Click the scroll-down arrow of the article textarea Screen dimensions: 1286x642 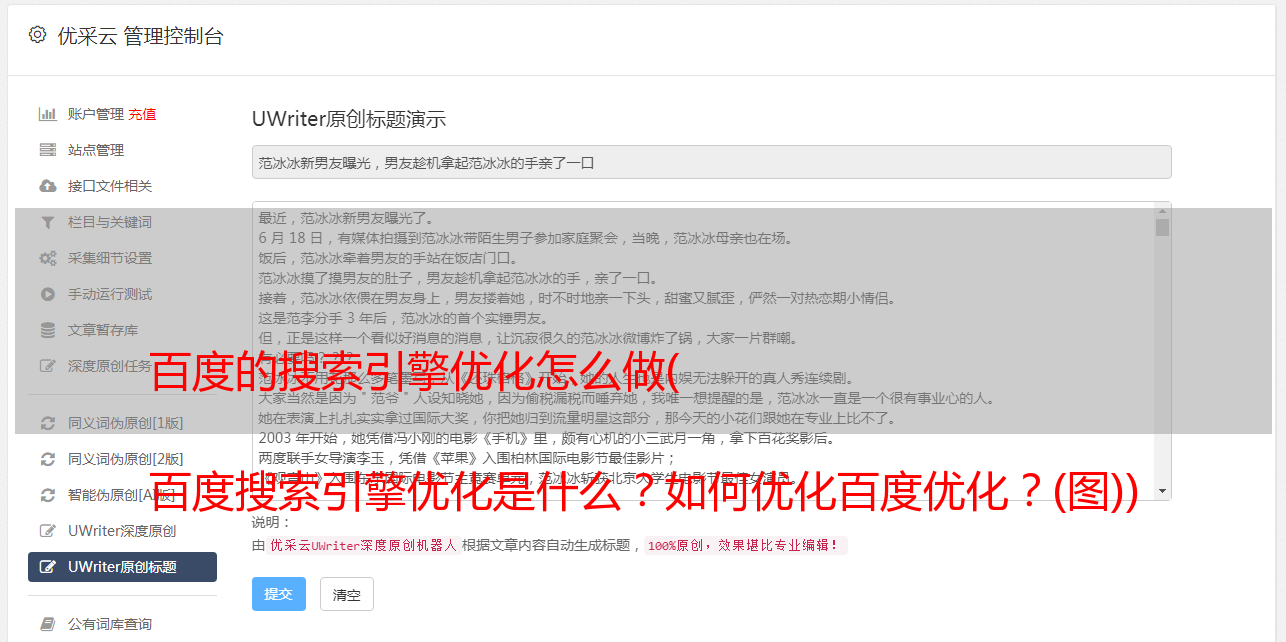click(1162, 491)
